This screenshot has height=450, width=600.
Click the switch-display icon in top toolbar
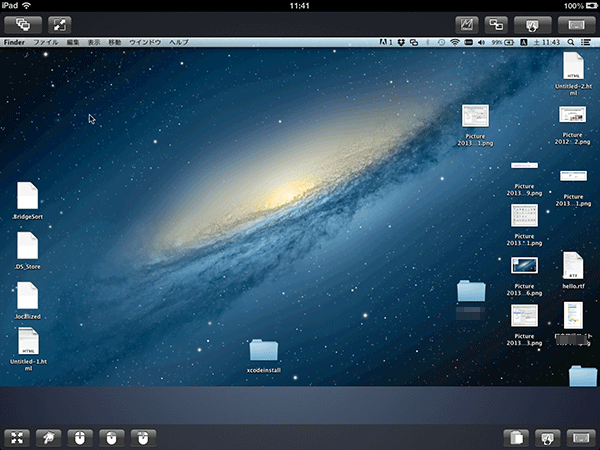(496, 25)
